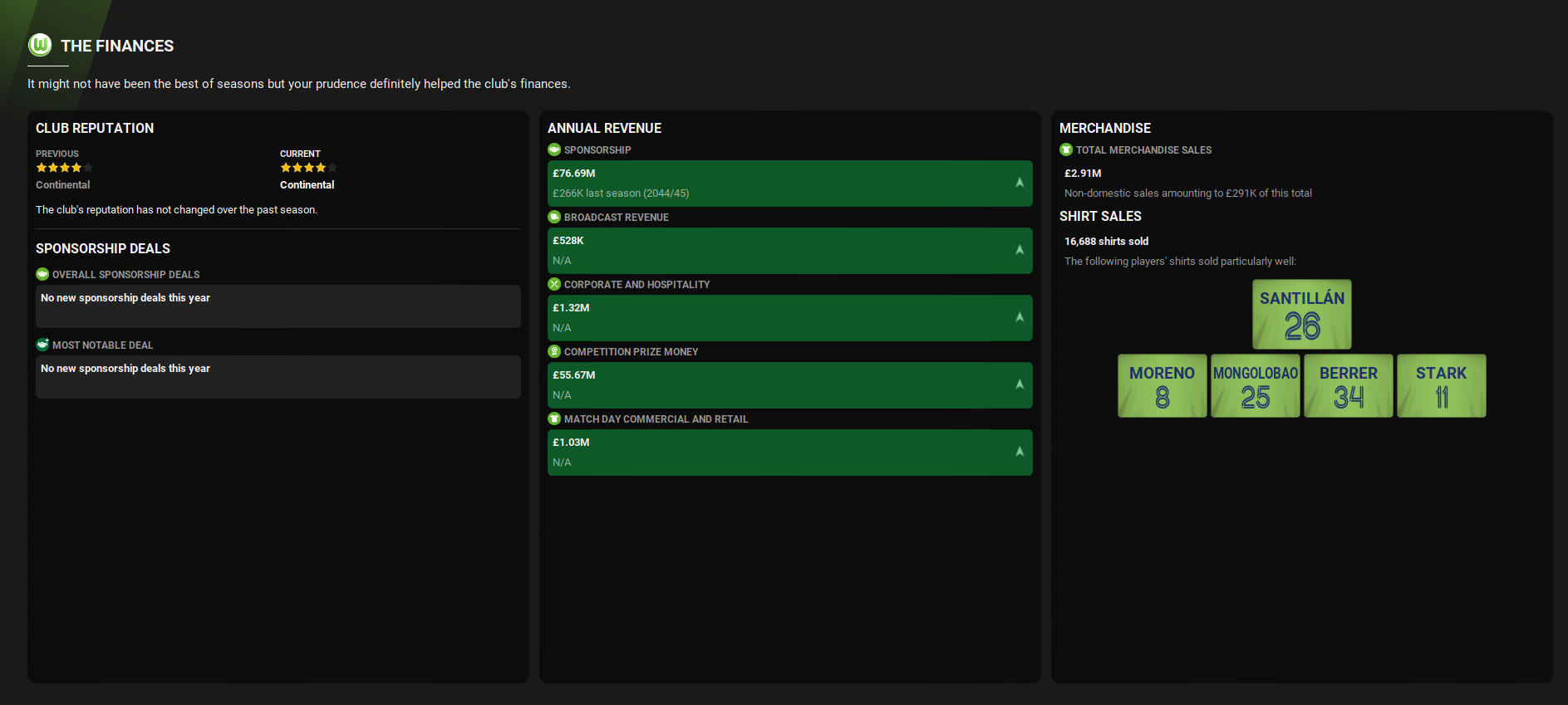
Task: Select the Stark 11 shirt
Action: pyautogui.click(x=1441, y=386)
